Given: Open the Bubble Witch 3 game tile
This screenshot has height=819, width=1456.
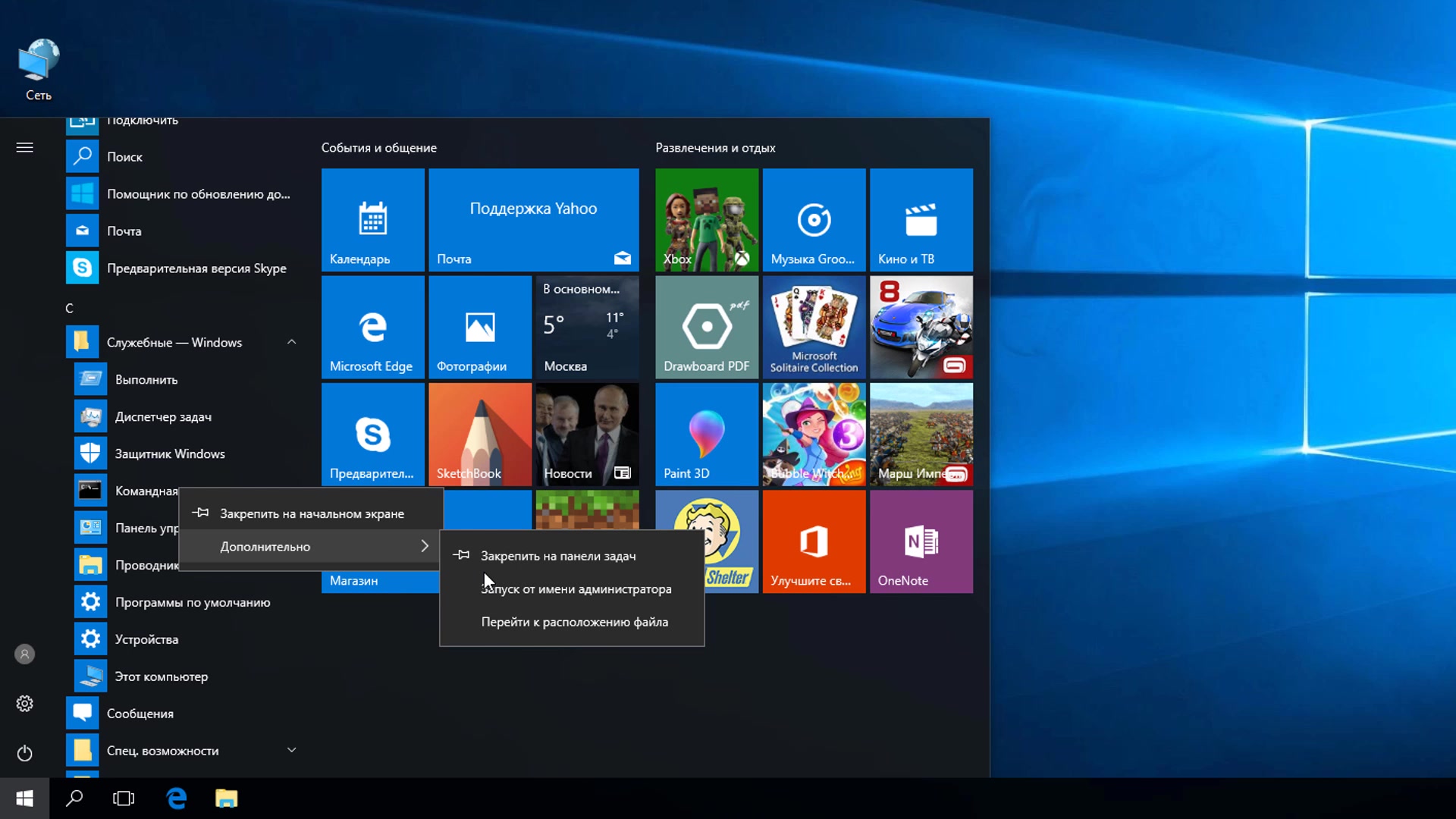Looking at the screenshot, I should (814, 434).
